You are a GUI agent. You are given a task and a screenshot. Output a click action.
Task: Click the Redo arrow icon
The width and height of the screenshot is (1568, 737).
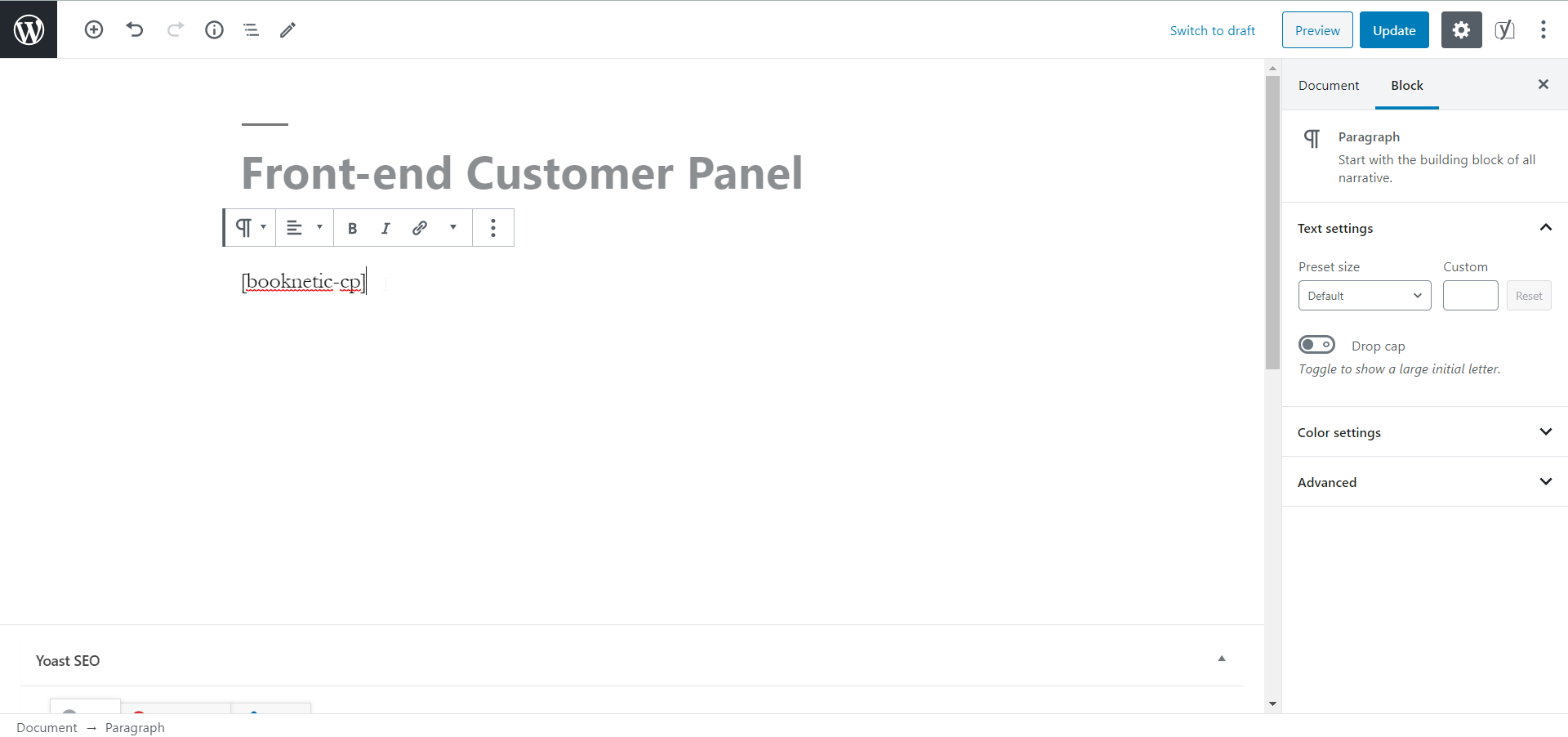175,29
